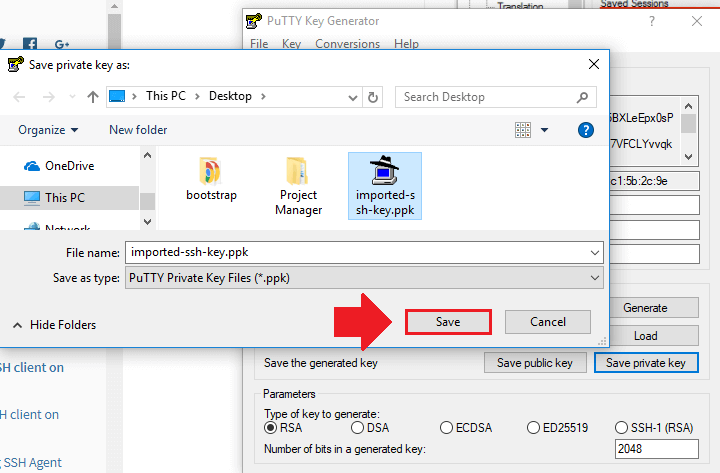Open PuTTY Key Generator Key menu
Screen dimensions: 720x473
coord(291,44)
